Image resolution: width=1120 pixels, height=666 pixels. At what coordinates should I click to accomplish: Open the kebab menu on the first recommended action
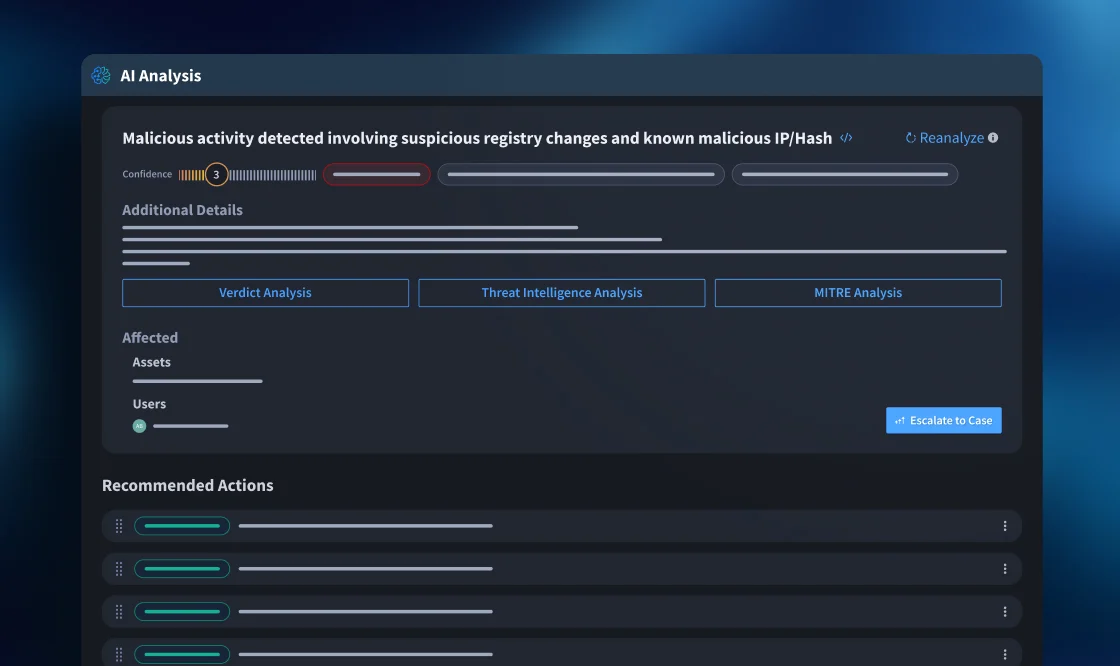click(1005, 525)
